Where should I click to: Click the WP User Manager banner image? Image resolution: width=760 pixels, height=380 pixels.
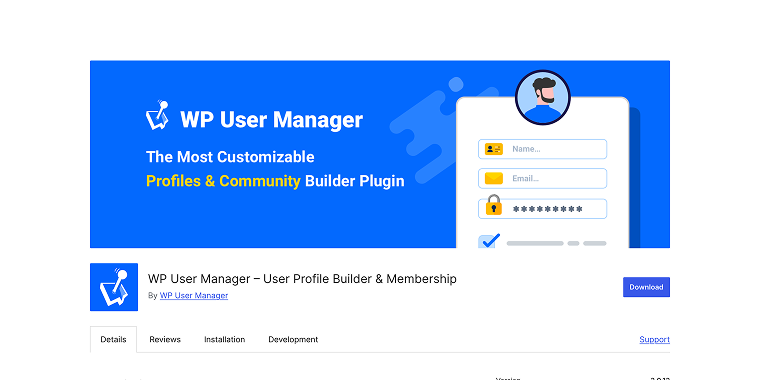click(380, 154)
